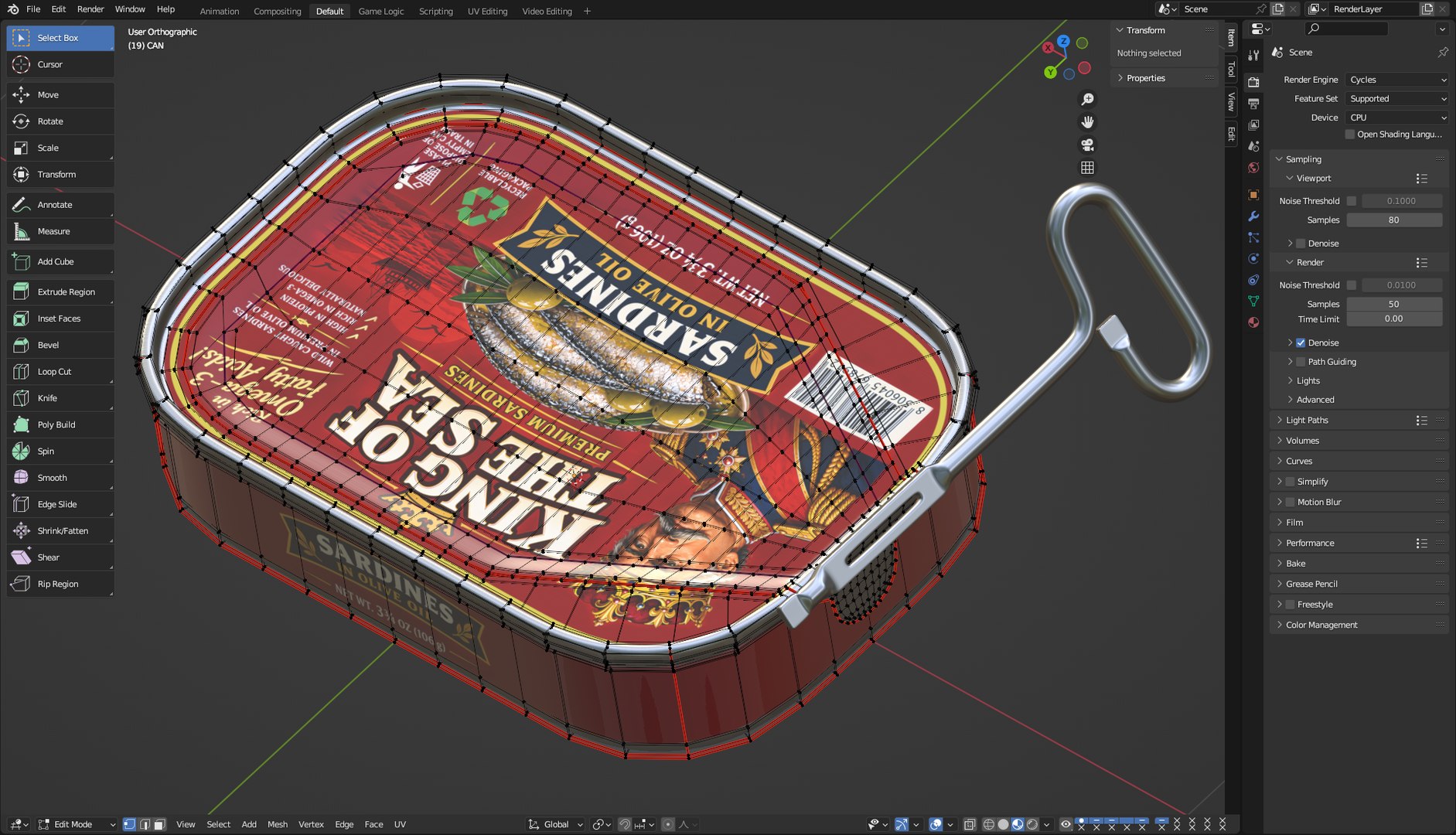
Task: Open the Output properties printer tab
Action: pos(1253,104)
